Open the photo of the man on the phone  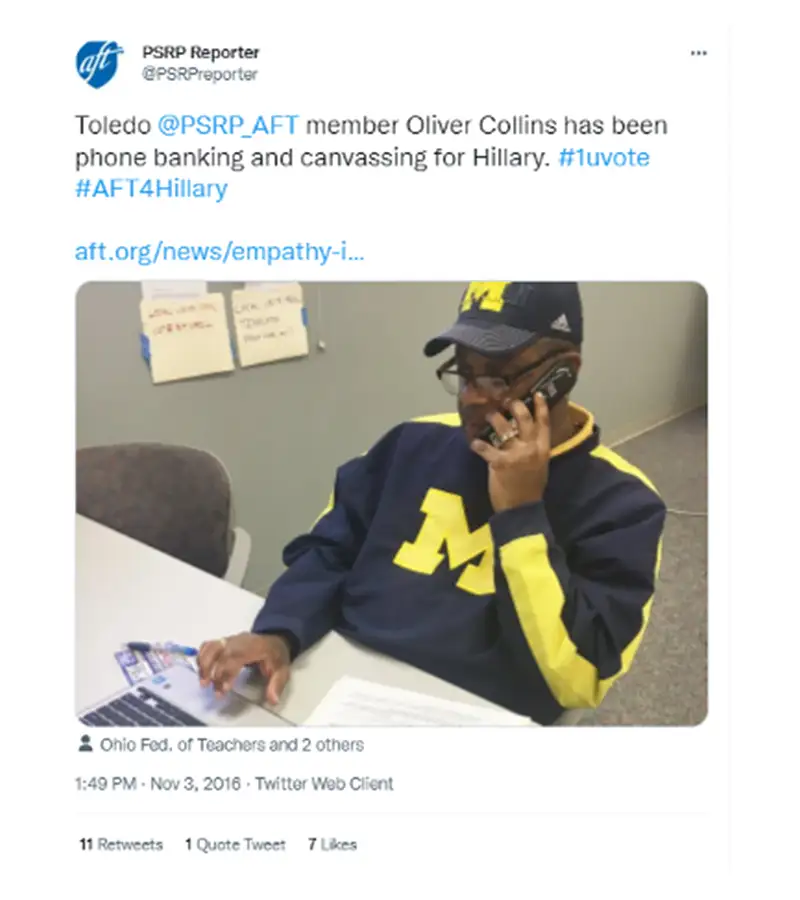pos(391,503)
